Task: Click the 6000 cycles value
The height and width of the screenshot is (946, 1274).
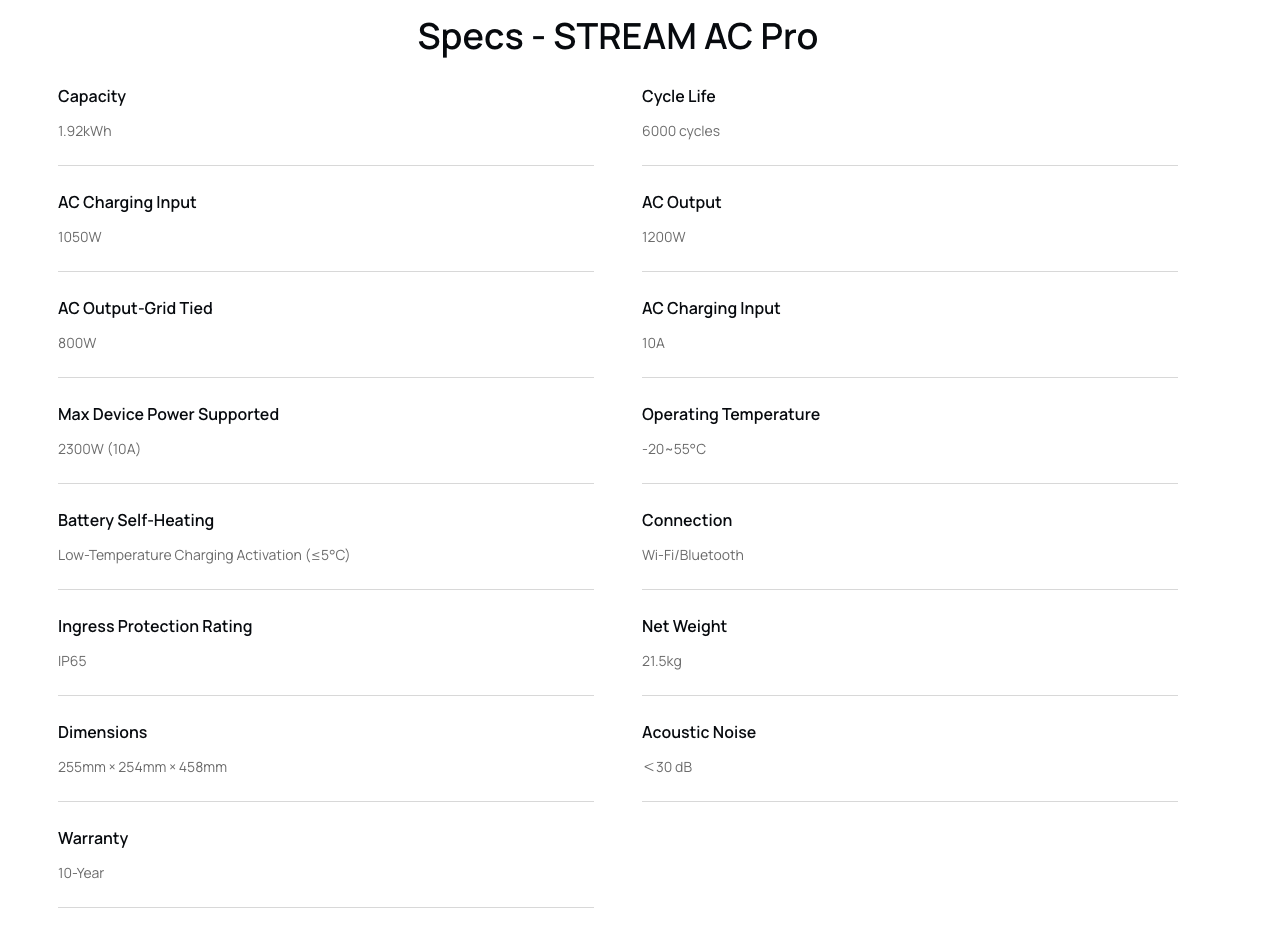Action: tap(681, 131)
